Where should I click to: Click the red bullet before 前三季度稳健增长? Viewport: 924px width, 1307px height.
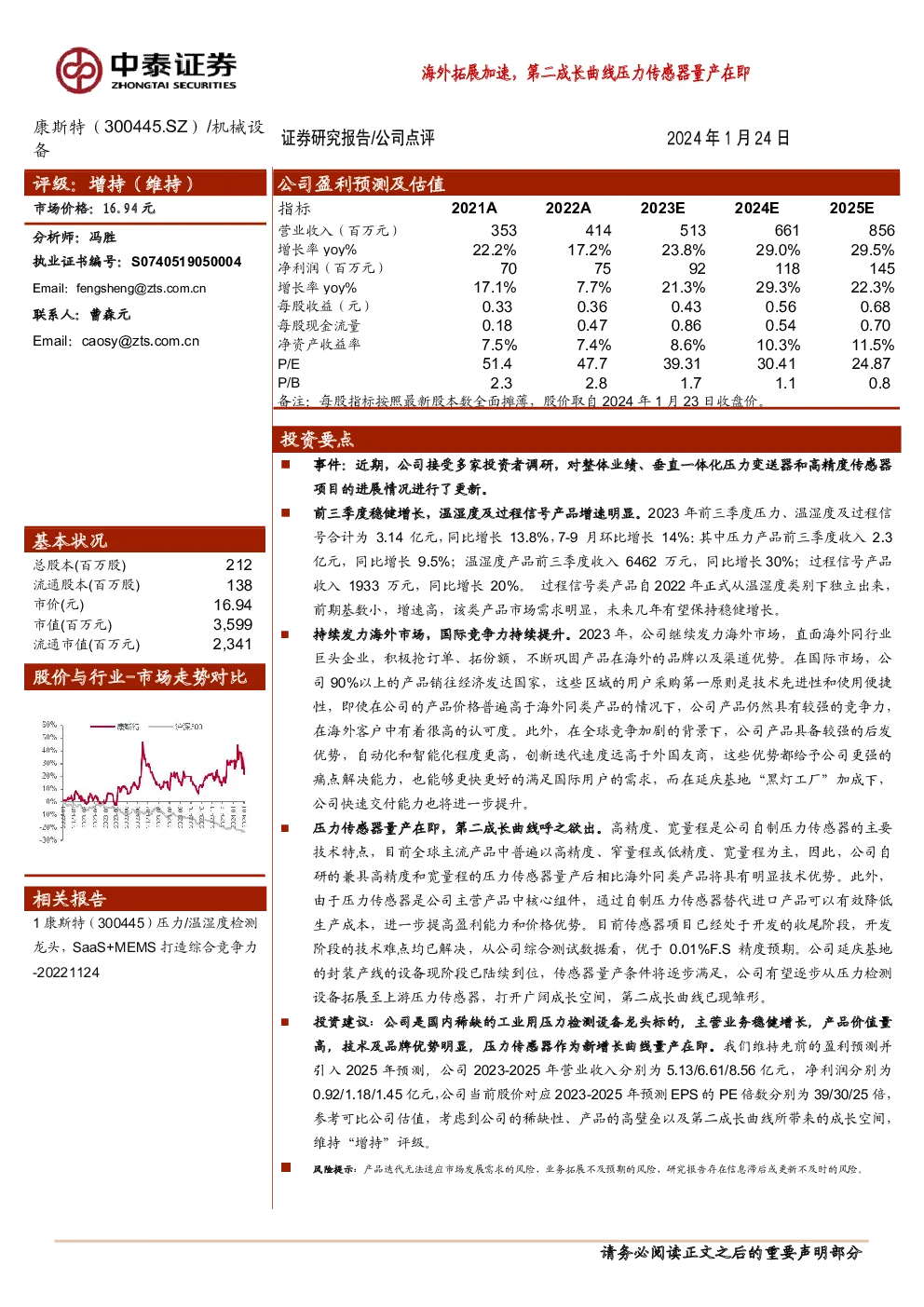287,512
